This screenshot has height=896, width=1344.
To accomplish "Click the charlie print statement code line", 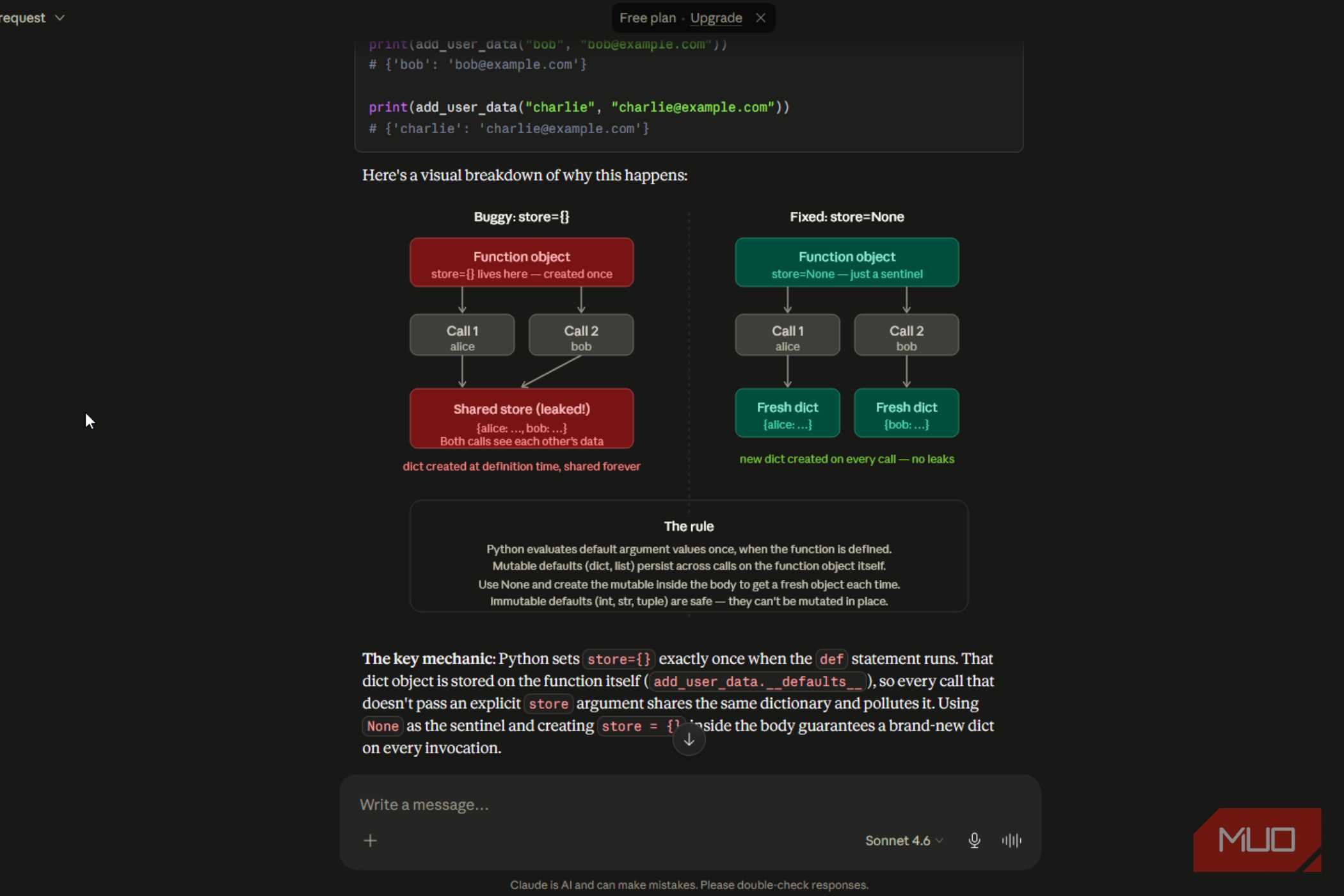I will (x=579, y=108).
